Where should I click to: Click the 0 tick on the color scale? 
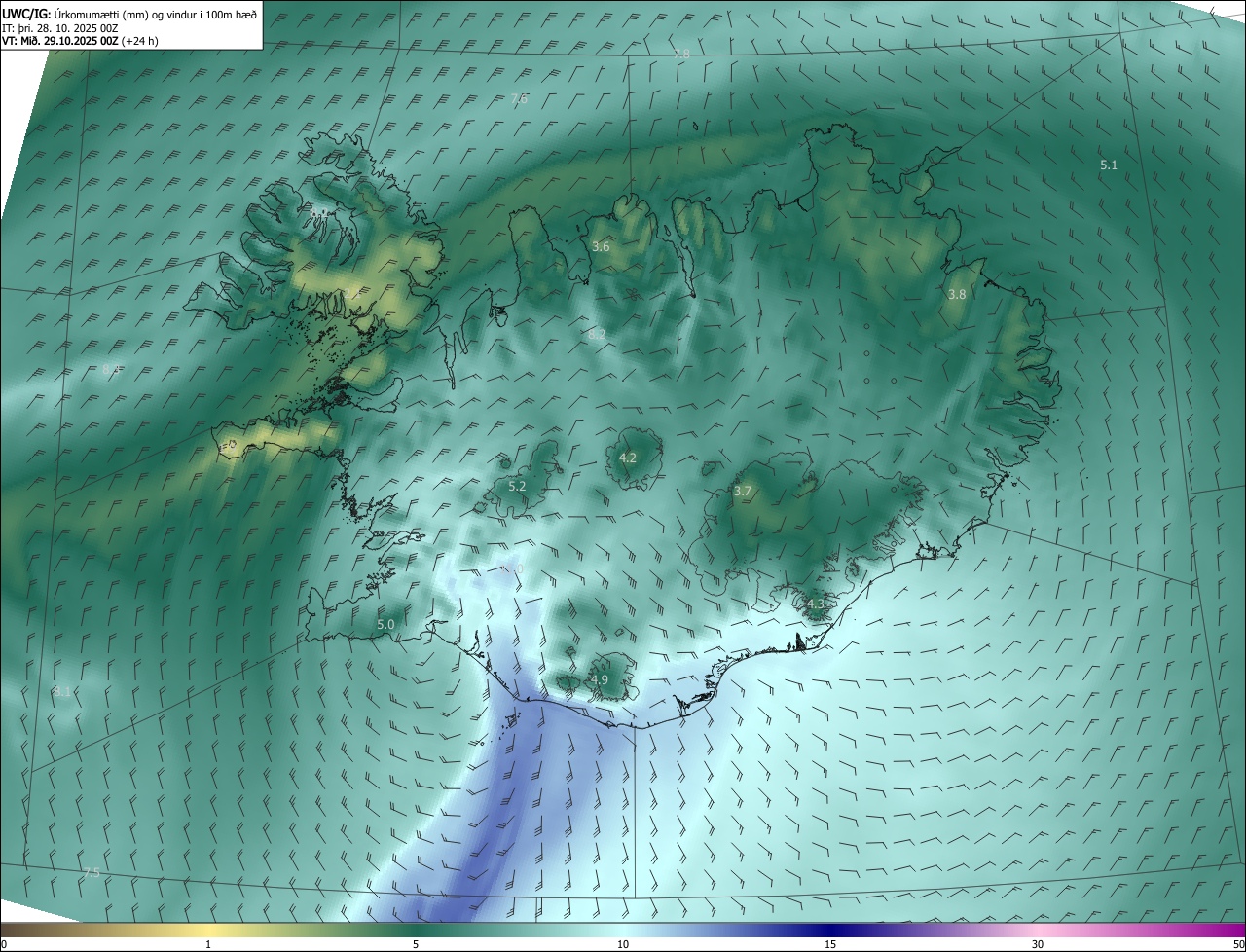tap(4, 945)
